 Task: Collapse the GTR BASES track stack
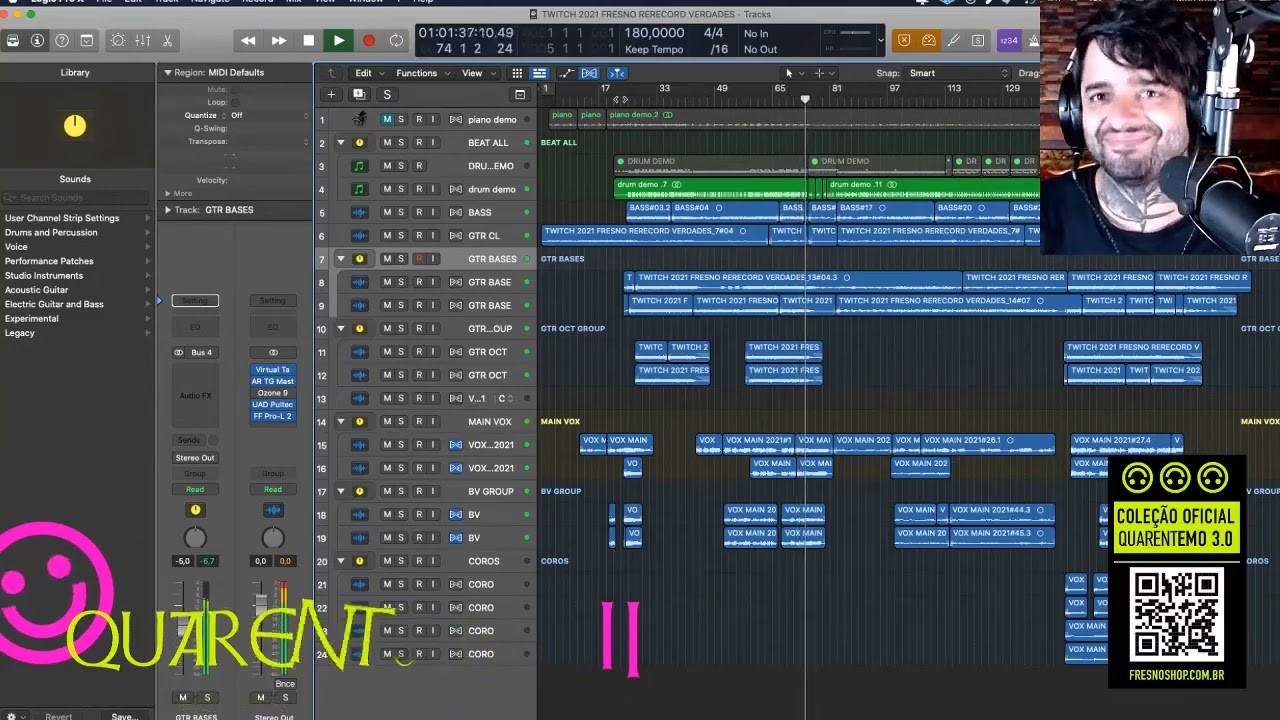pyautogui.click(x=341, y=259)
